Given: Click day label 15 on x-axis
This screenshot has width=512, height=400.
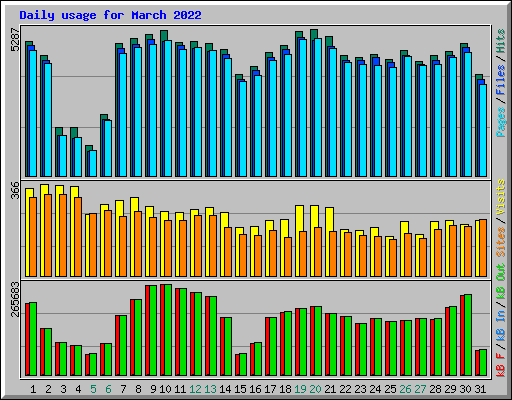Looking at the screenshot, I should coord(240,389).
